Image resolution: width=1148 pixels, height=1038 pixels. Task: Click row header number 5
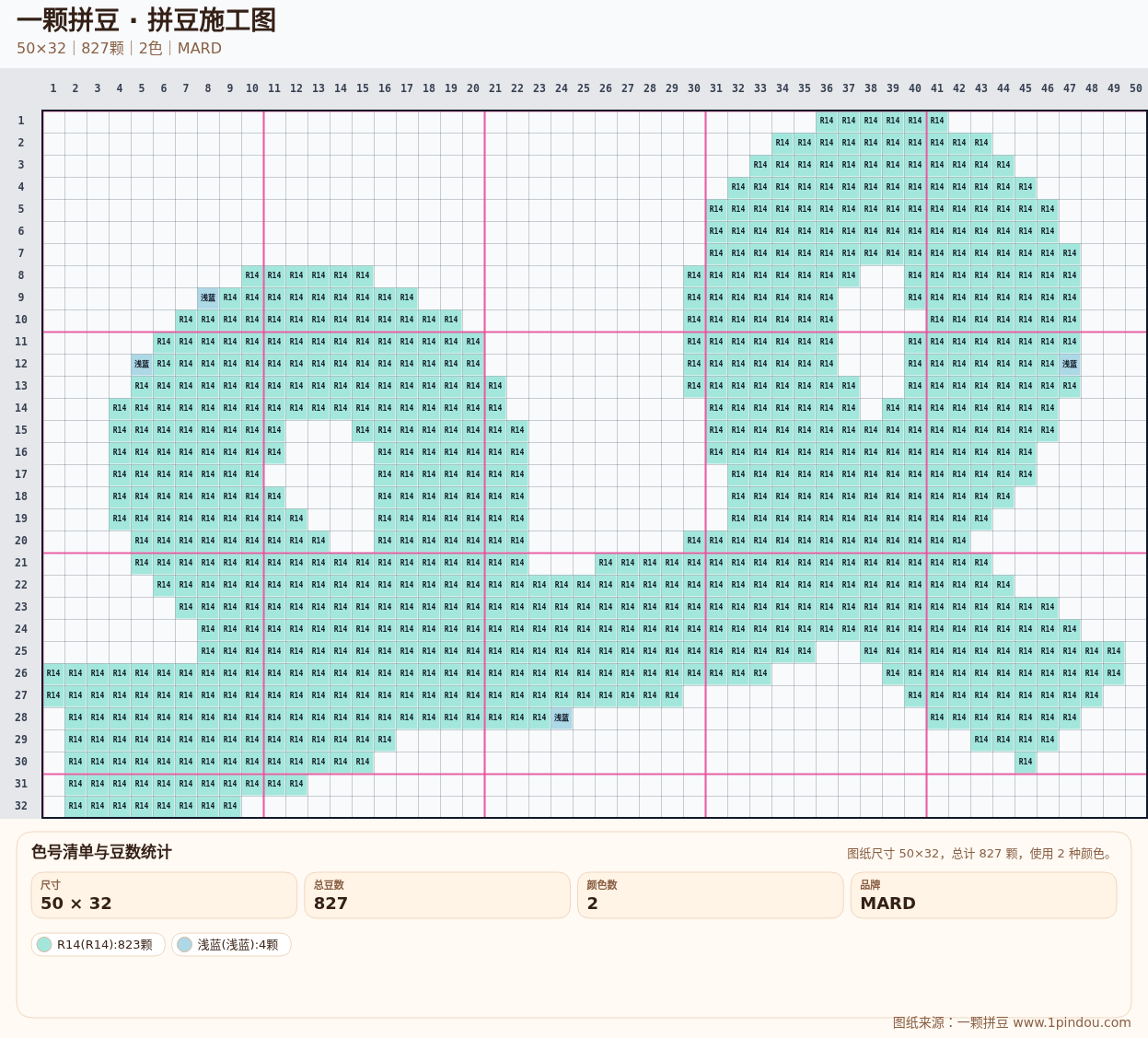[x=21, y=209]
